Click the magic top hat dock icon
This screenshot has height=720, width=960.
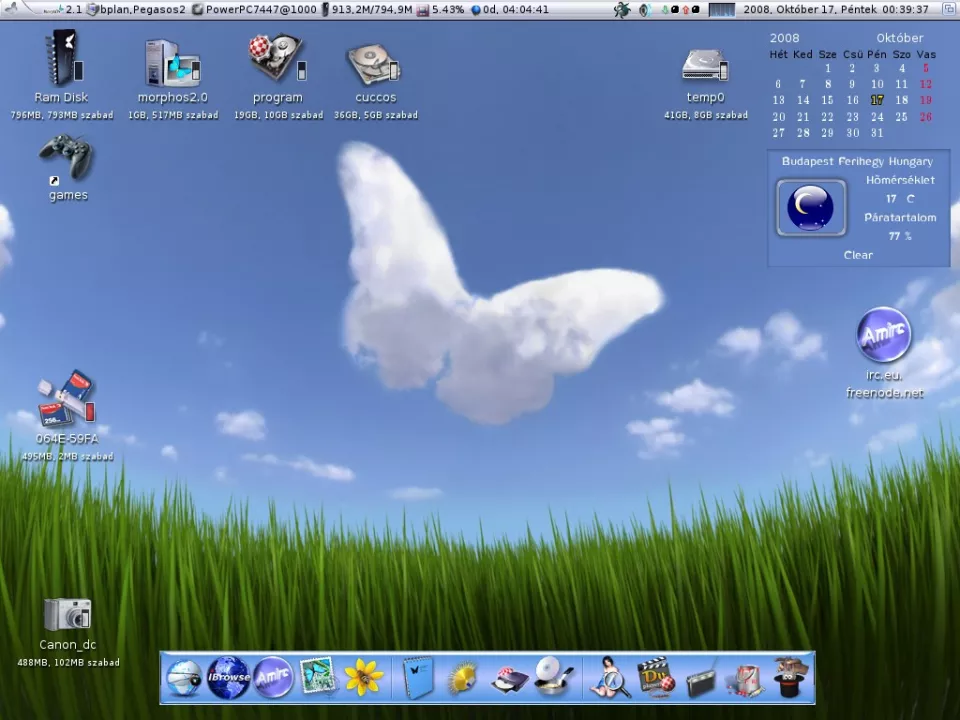tap(790, 677)
